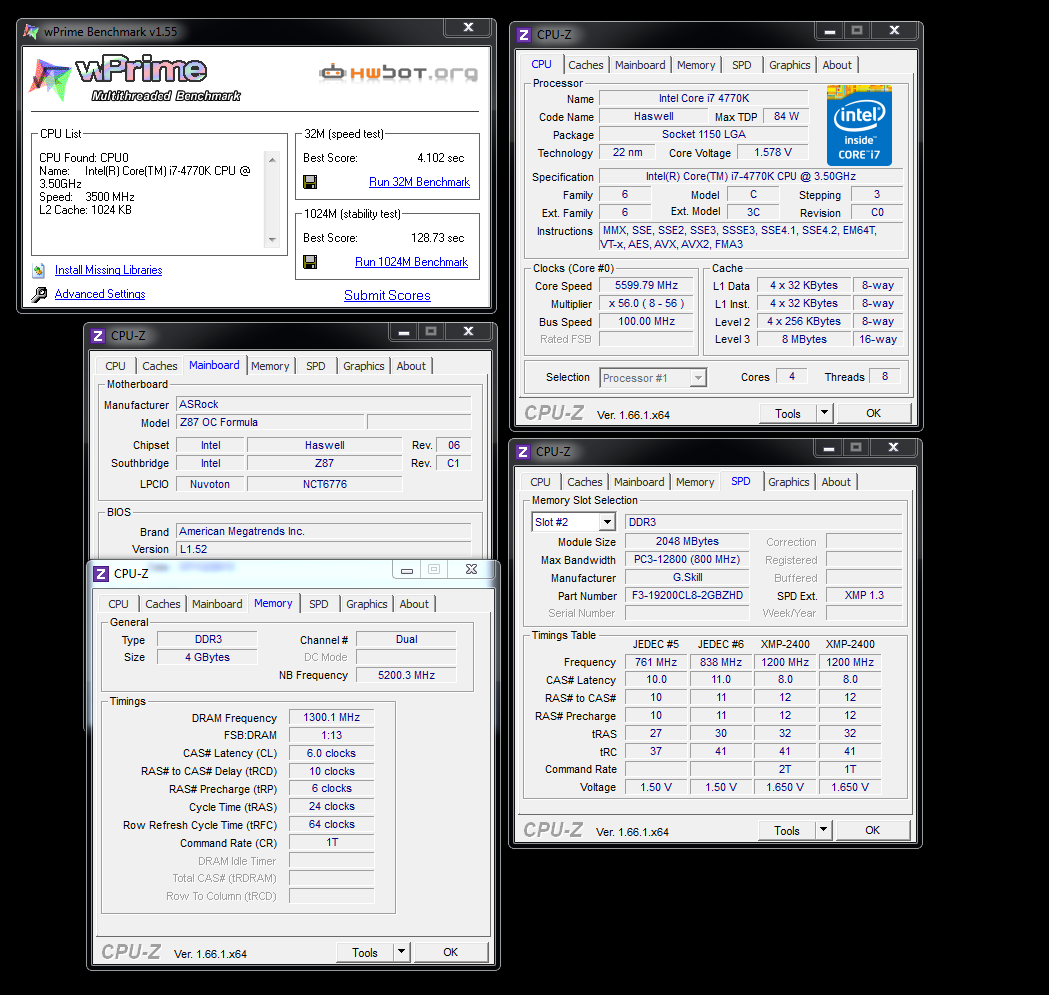Click the CPU-Z title bar icon in the Memory window
Viewport: 1049px width, 995px height.
pos(101,573)
